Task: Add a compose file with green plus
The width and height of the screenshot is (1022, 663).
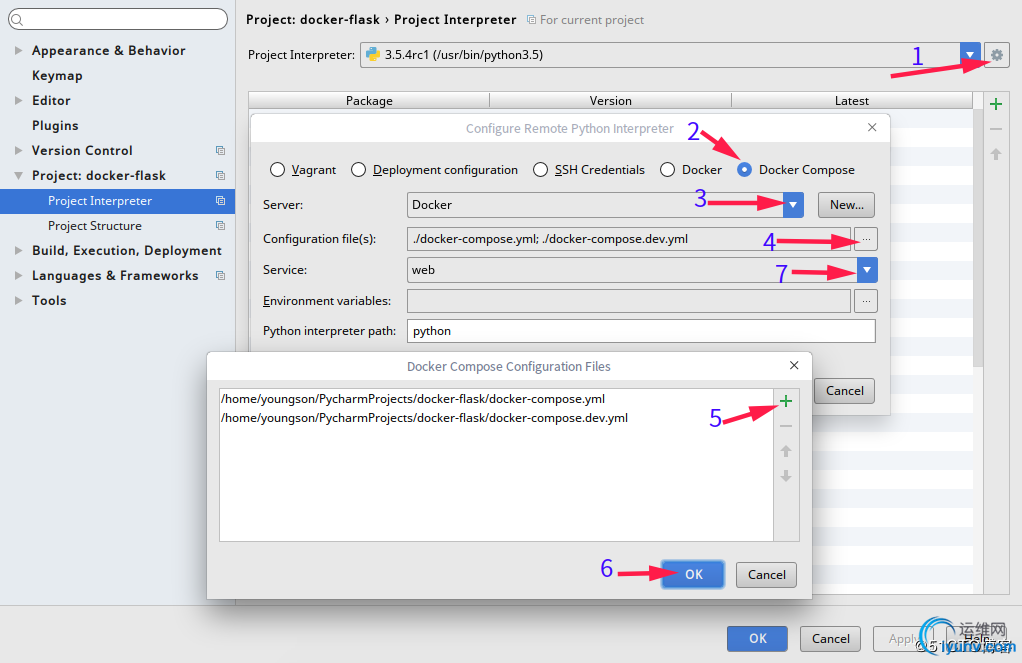Action: [786, 401]
